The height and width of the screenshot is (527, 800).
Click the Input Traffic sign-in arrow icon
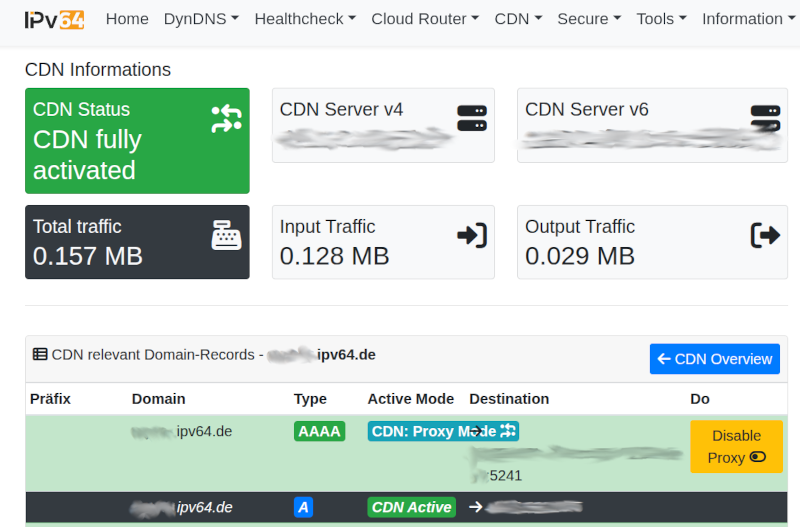[471, 236]
